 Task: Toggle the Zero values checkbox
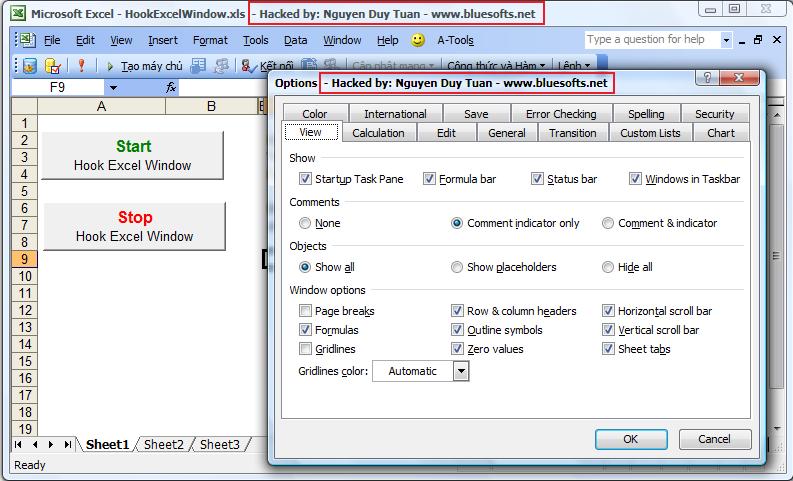point(457,349)
